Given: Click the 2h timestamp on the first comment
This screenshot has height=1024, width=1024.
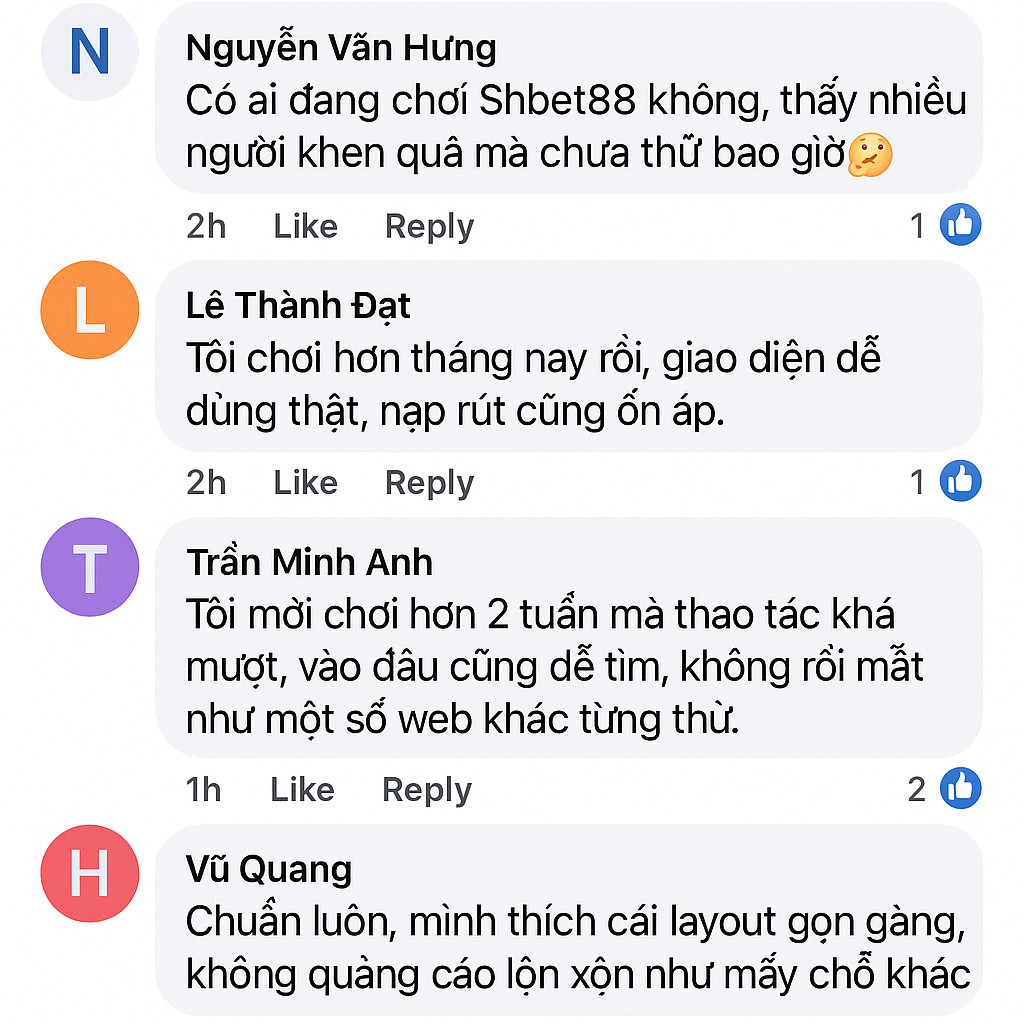Looking at the screenshot, I should pyautogui.click(x=205, y=225).
